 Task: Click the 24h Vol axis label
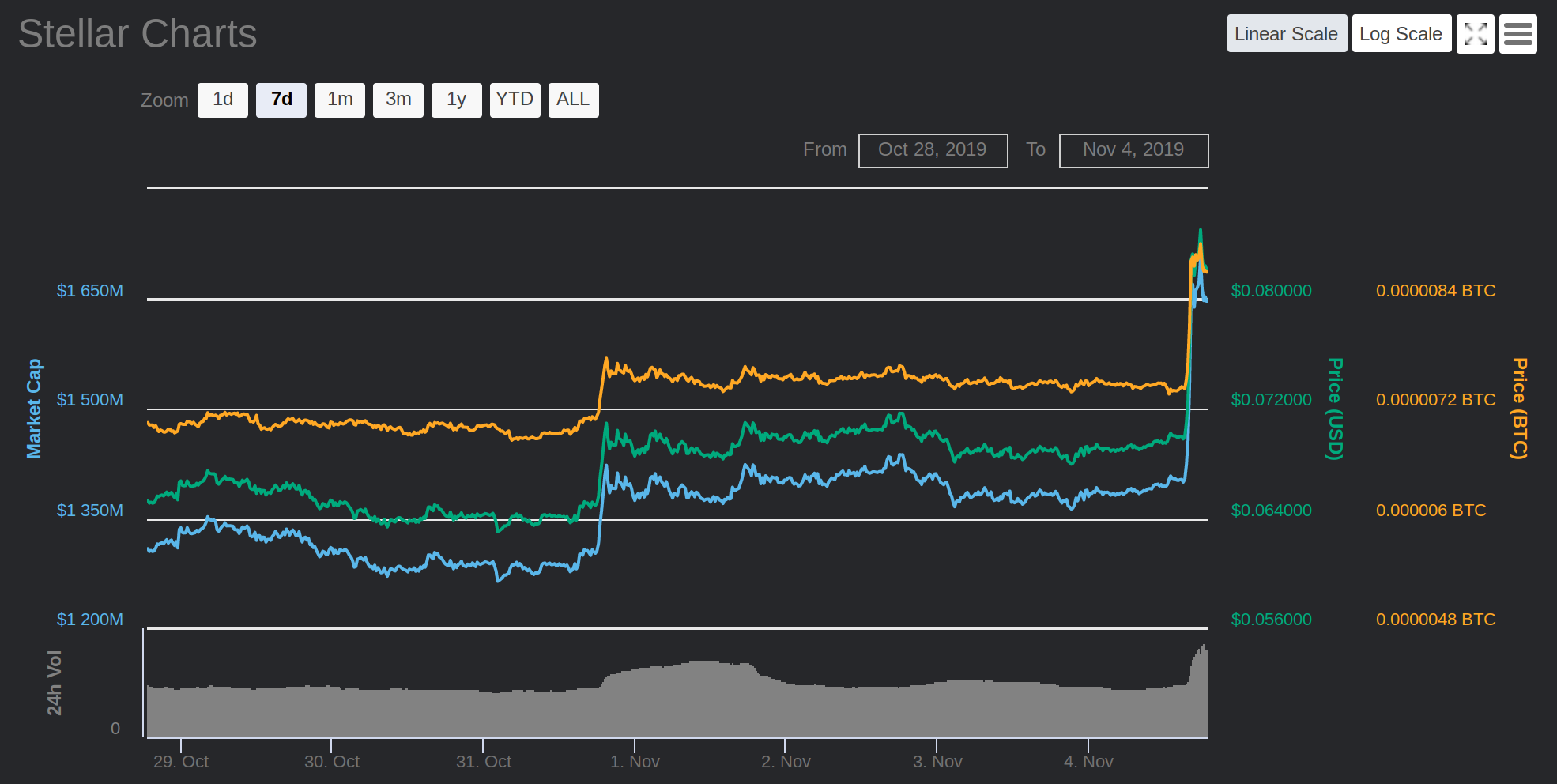pos(55,683)
